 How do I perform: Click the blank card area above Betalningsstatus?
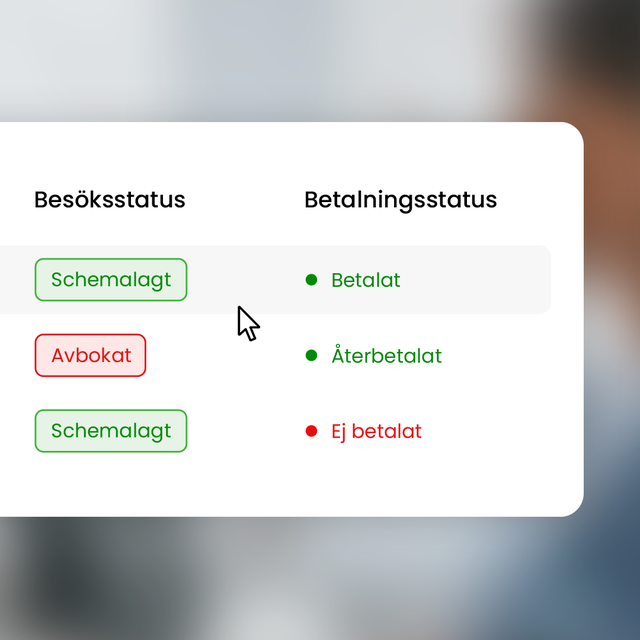[x=401, y=155]
